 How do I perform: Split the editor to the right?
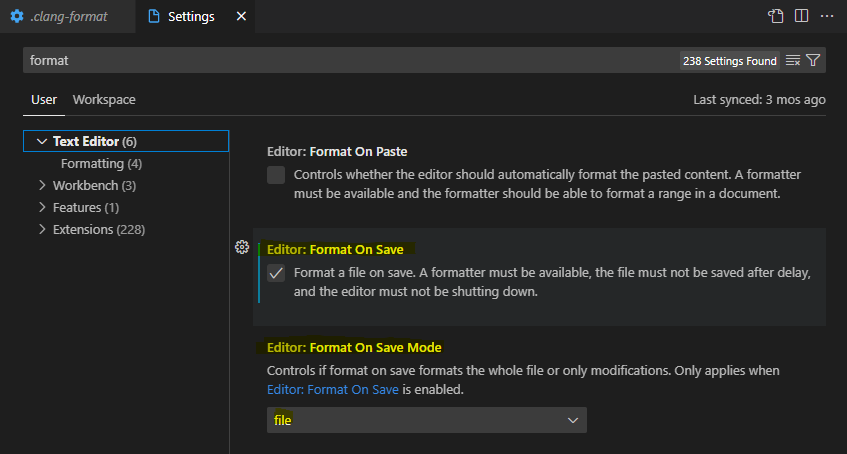tap(802, 16)
